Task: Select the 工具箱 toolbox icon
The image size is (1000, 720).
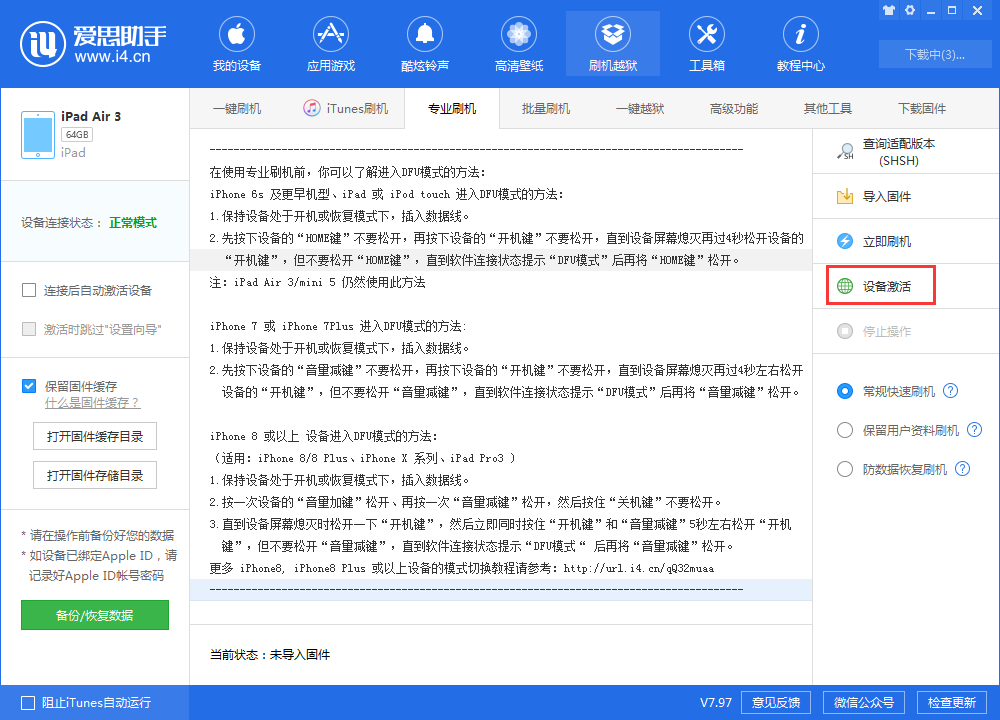Action: tap(707, 43)
